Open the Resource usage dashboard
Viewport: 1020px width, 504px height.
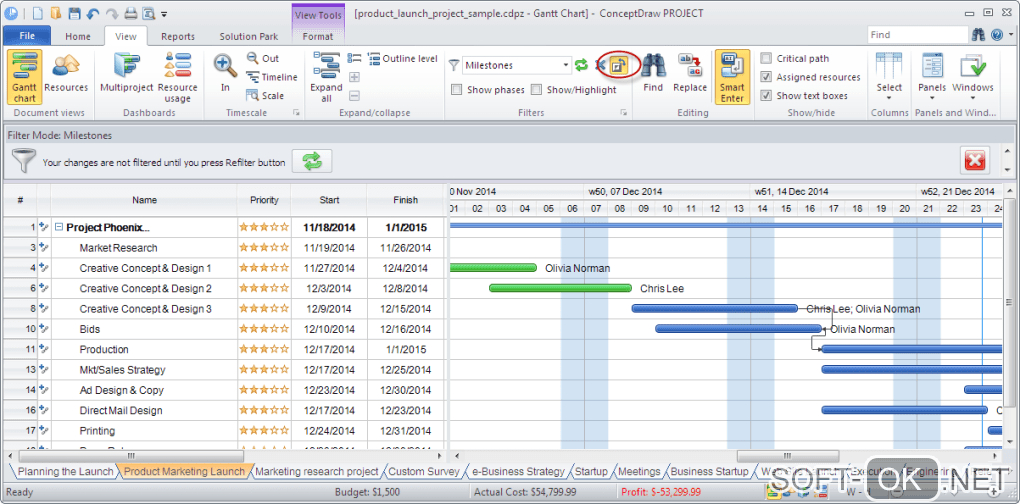[178, 77]
